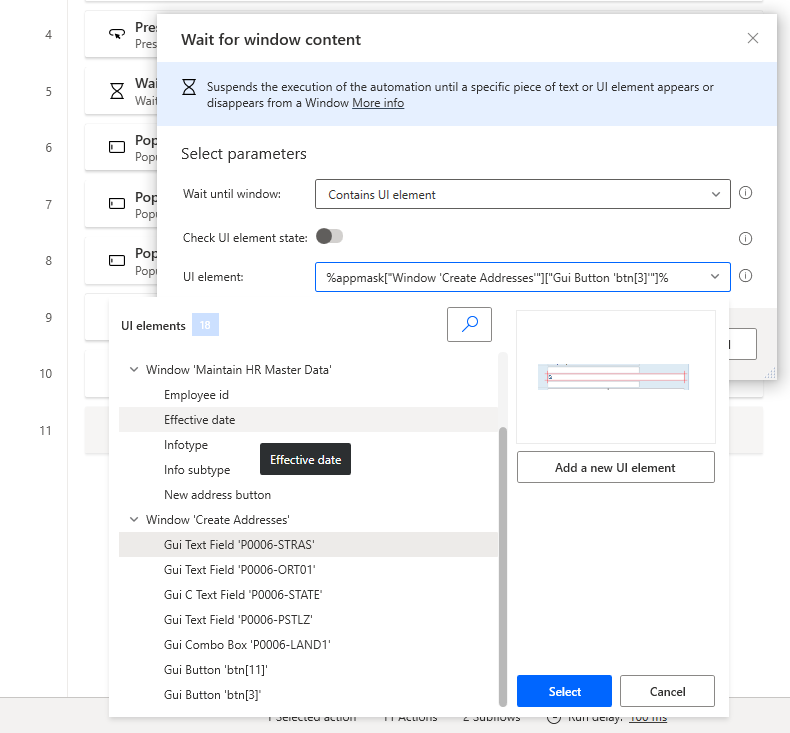Click the Wait until window label
Image resolution: width=790 pixels, height=733 pixels.
pos(232,194)
